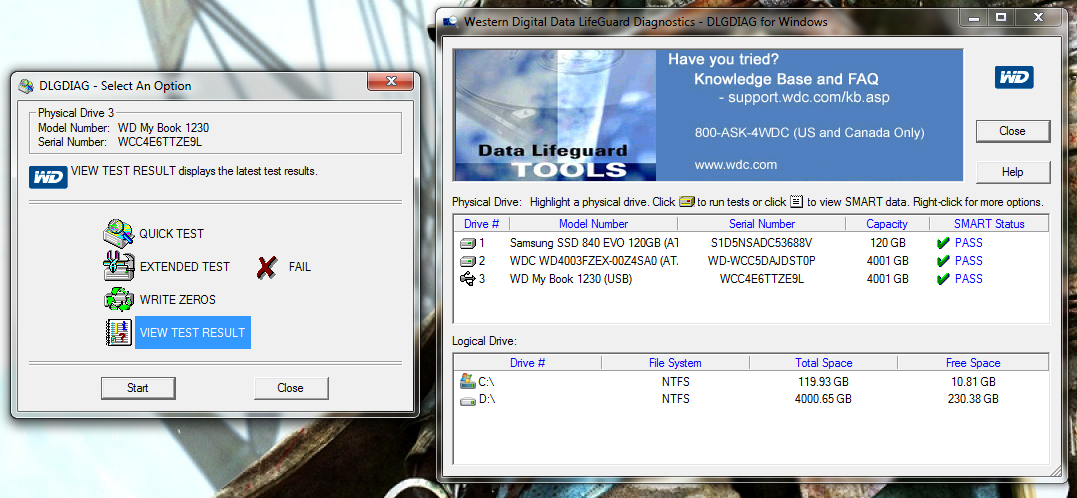Click USB icon for WD My Book 1230
This screenshot has width=1077, height=498.
point(468,279)
